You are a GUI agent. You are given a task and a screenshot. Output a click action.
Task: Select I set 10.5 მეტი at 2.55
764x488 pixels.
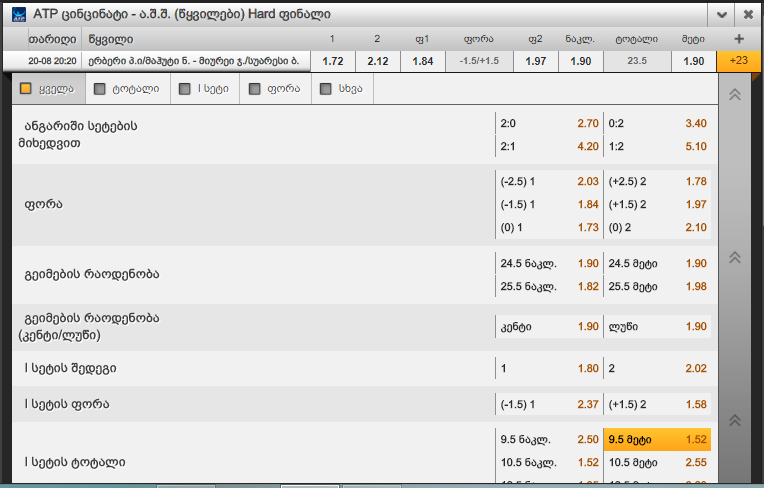pos(657,462)
